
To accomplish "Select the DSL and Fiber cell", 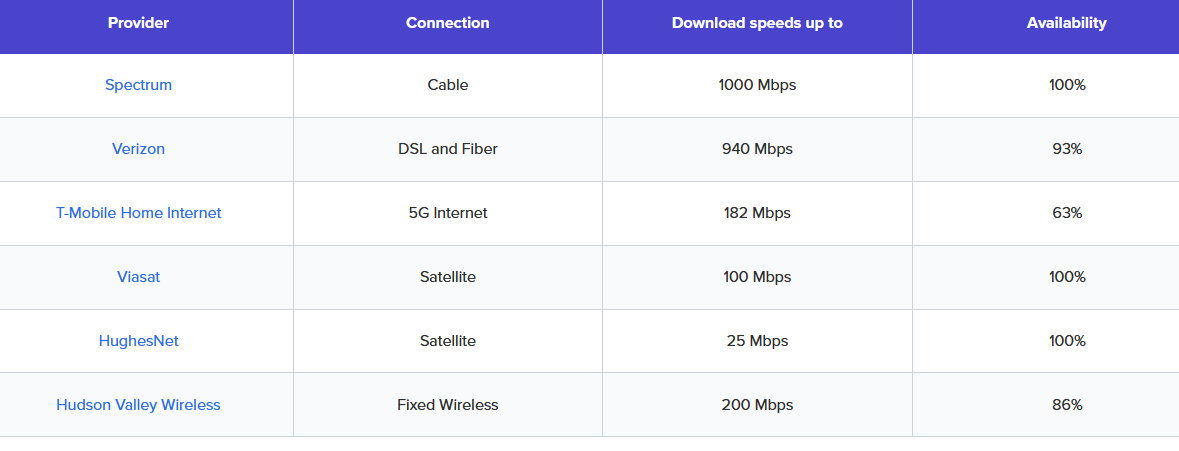I will [447, 149].
